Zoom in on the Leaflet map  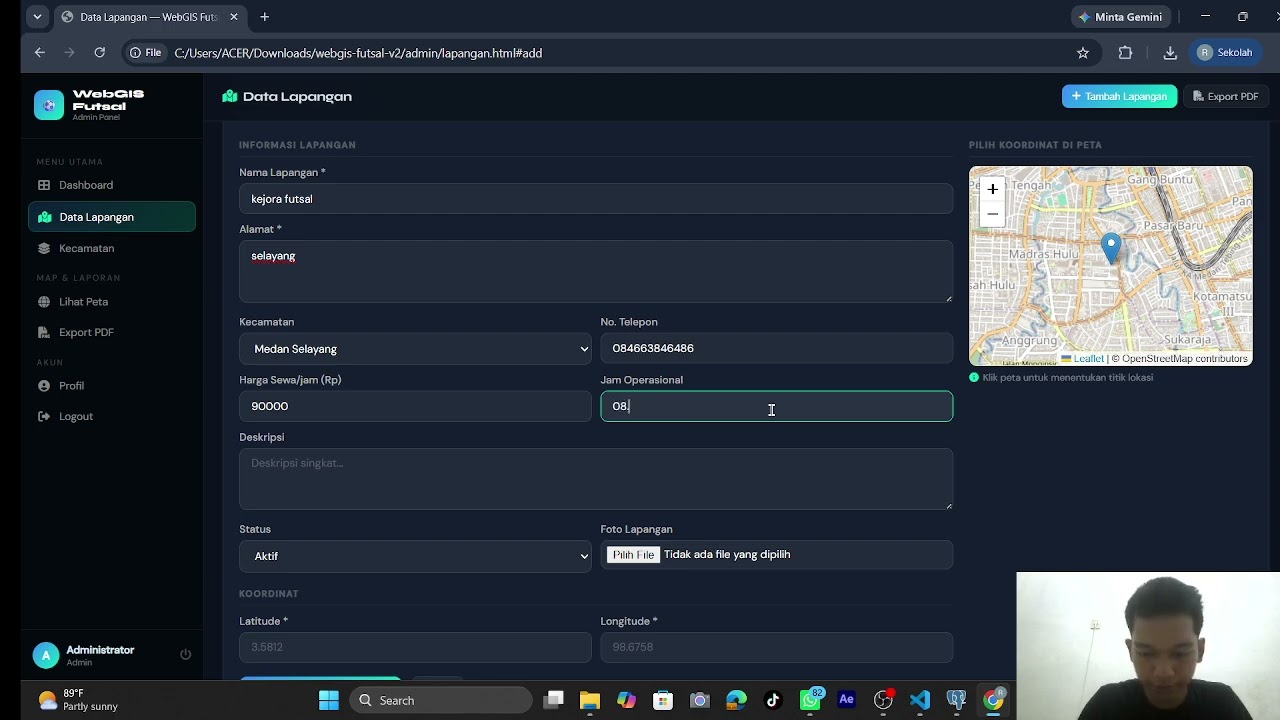coord(992,189)
